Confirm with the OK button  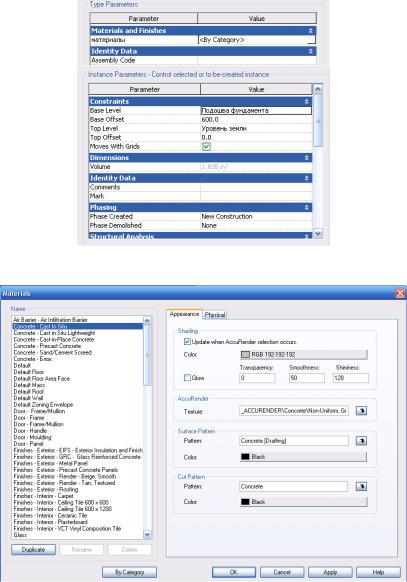[x=234, y=572]
